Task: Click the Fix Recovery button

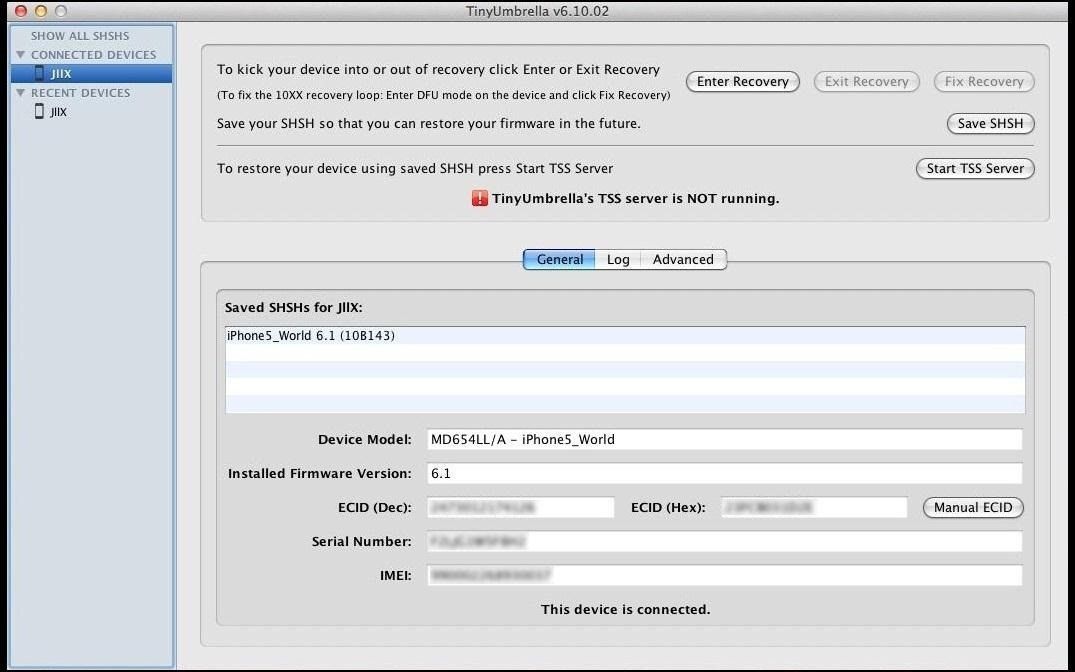Action: point(983,81)
